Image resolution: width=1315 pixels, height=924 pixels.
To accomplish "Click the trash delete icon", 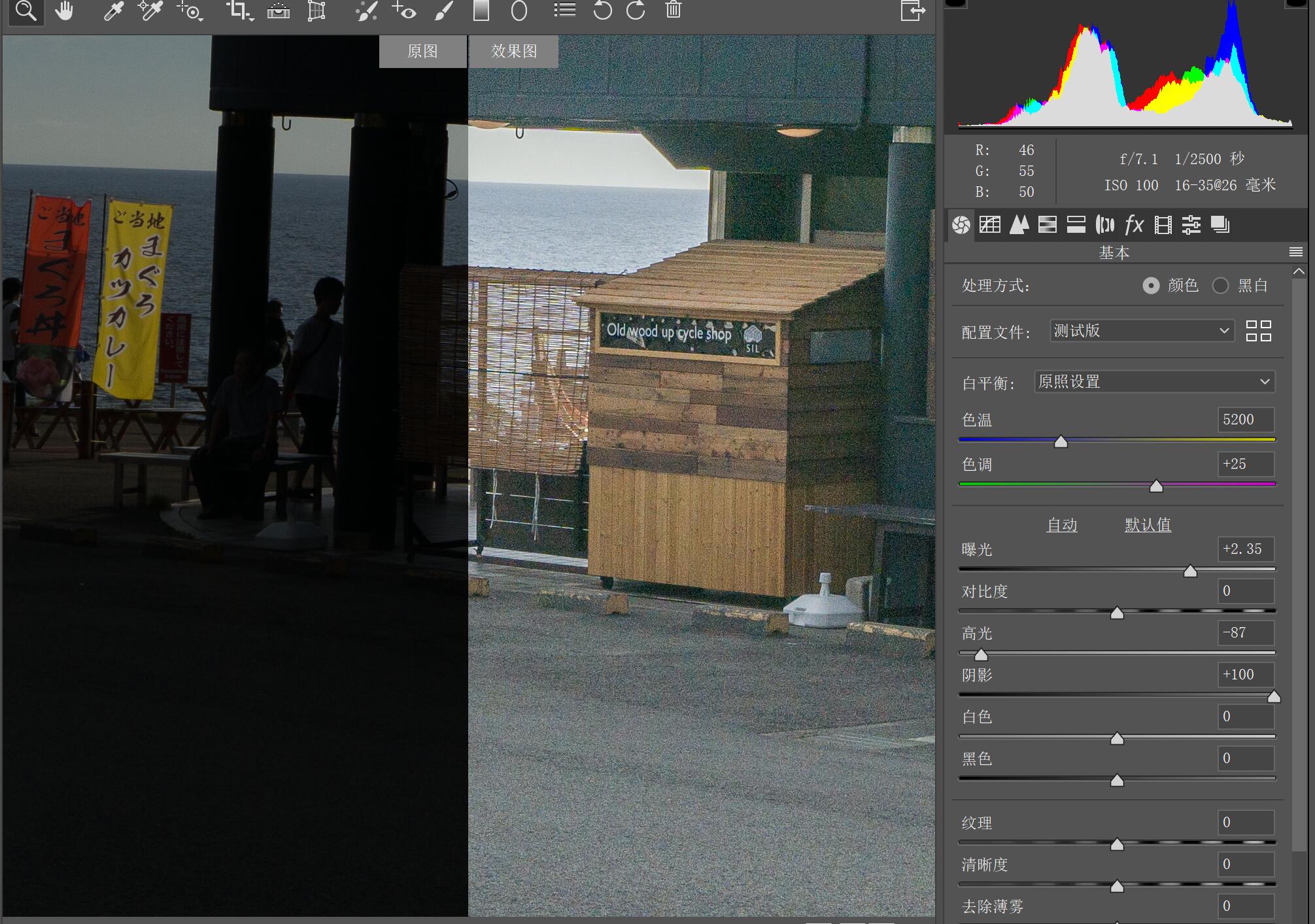I will (673, 10).
